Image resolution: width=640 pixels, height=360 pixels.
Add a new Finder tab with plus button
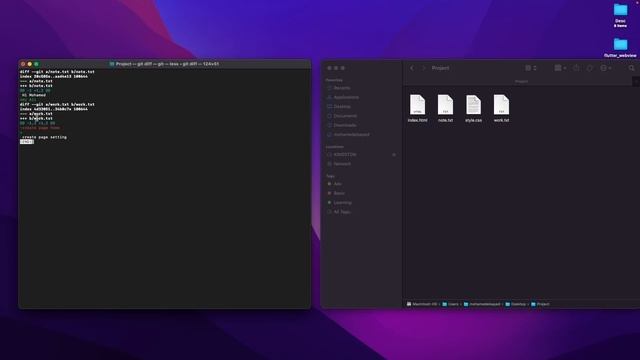(x=636, y=82)
